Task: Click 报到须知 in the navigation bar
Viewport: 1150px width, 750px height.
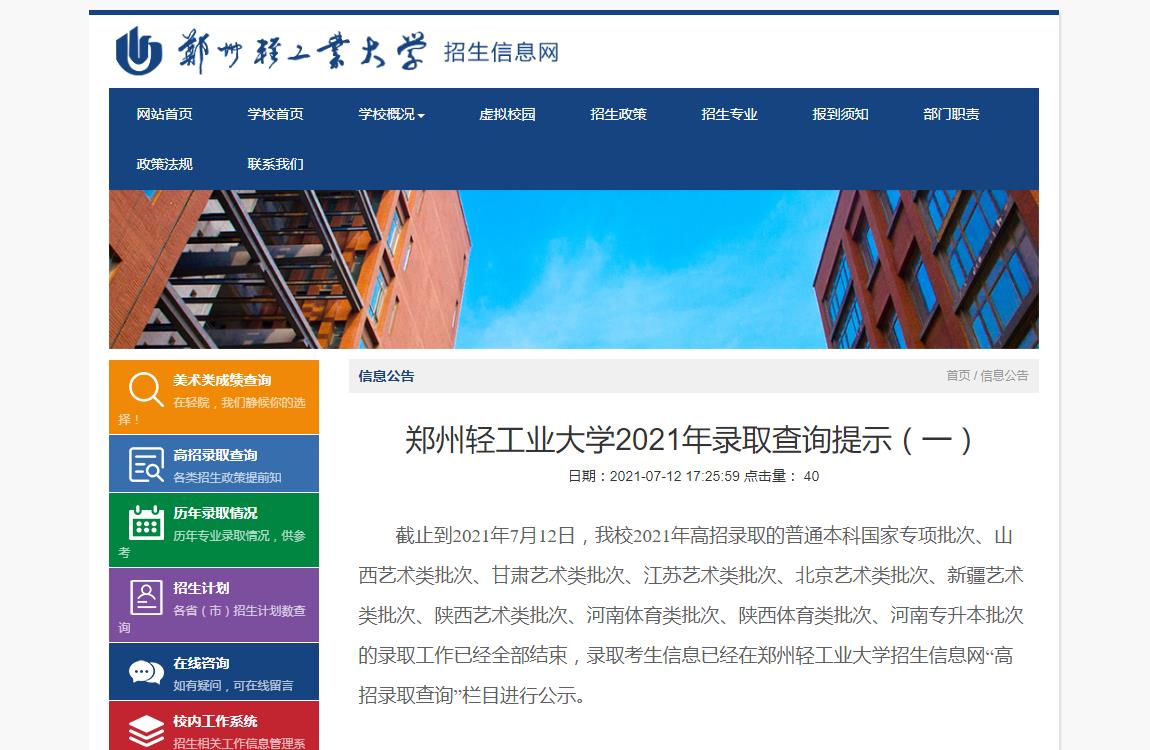Action: [x=840, y=114]
